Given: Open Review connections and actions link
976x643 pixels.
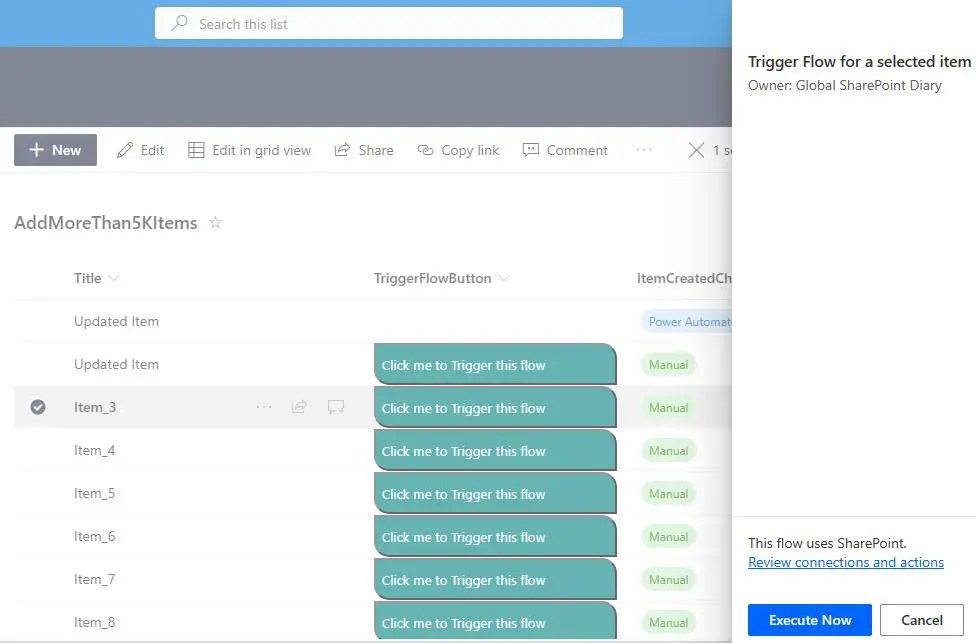Looking at the screenshot, I should coord(846,562).
